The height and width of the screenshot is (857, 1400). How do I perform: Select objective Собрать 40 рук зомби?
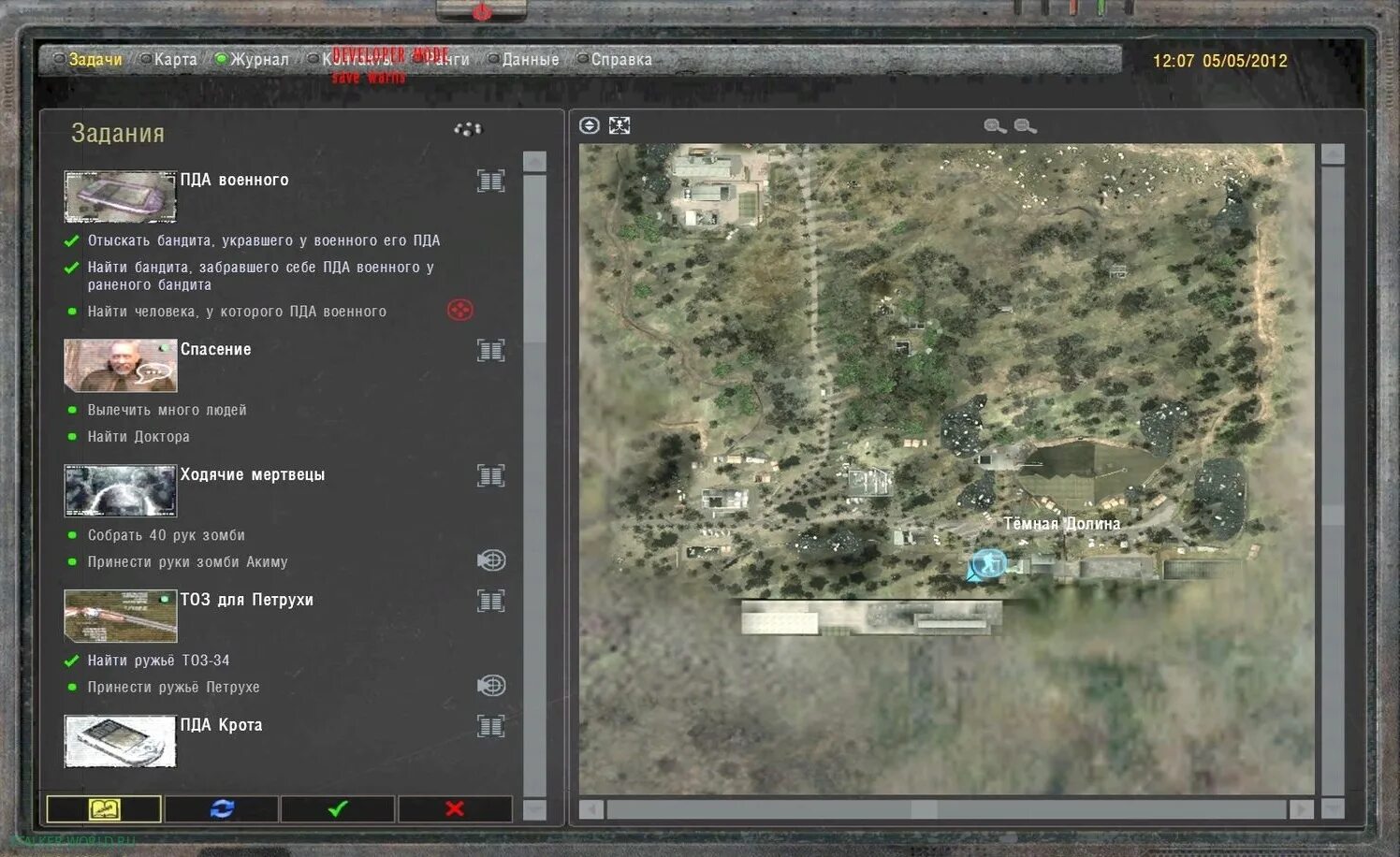click(x=167, y=535)
